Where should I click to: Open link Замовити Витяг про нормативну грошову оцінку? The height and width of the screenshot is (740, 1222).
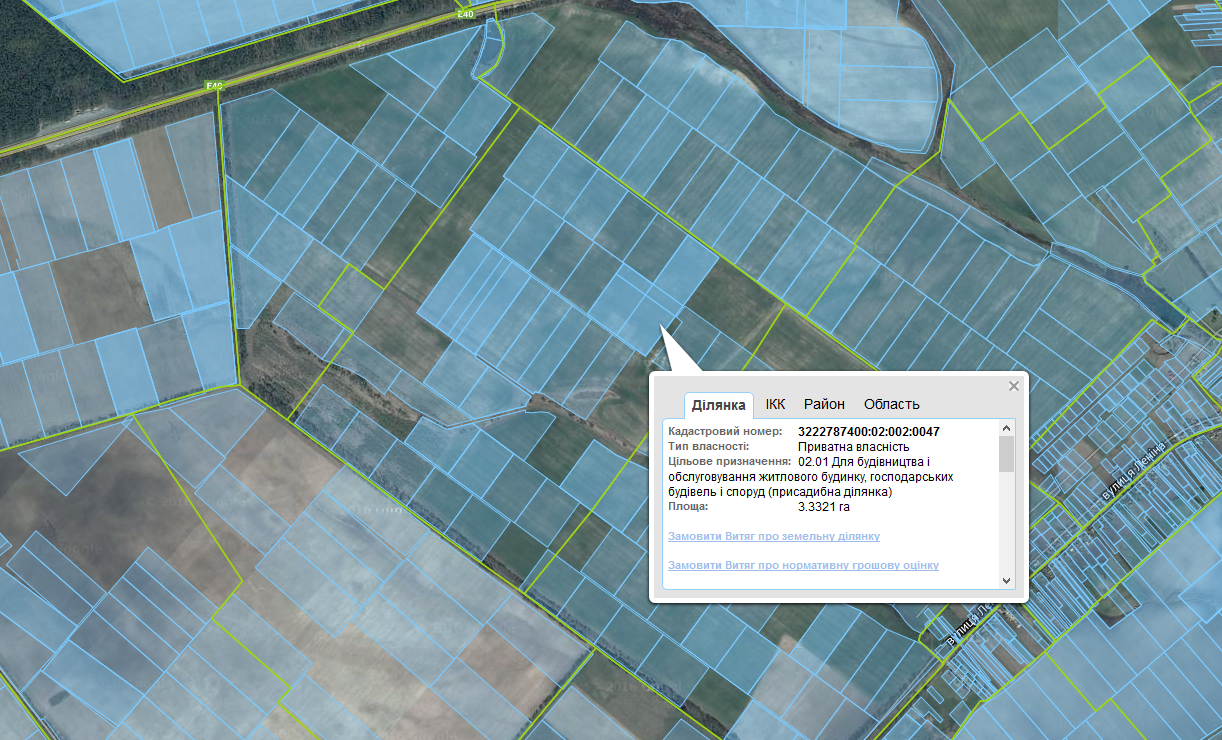(x=803, y=566)
